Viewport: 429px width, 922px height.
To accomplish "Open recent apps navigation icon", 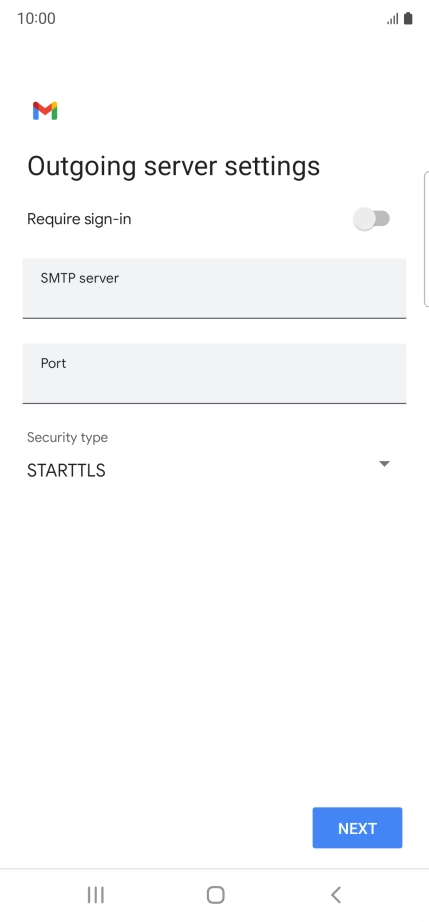I will point(95,895).
